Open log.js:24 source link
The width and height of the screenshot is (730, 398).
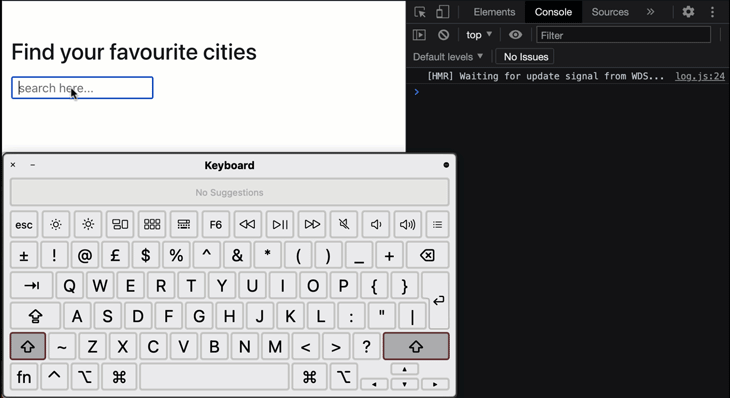pos(700,76)
